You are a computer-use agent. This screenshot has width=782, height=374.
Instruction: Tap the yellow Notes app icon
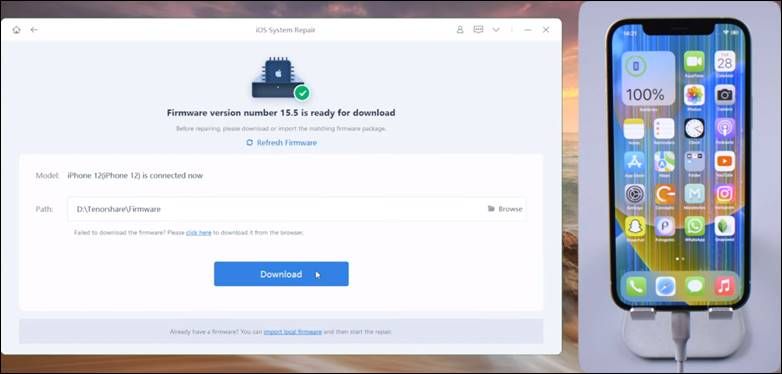coord(634,129)
